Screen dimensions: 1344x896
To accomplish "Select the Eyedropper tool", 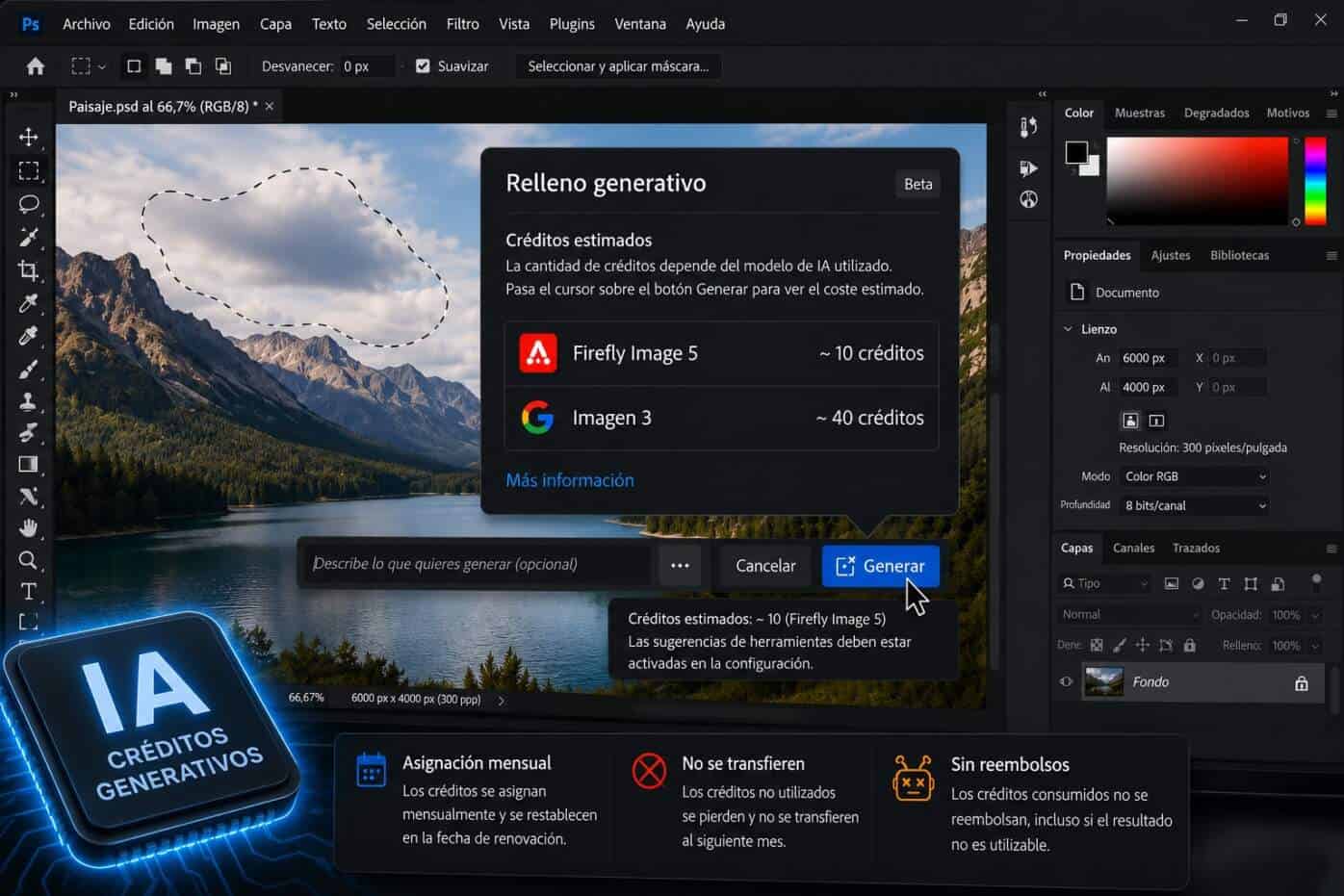I will pos(29,302).
